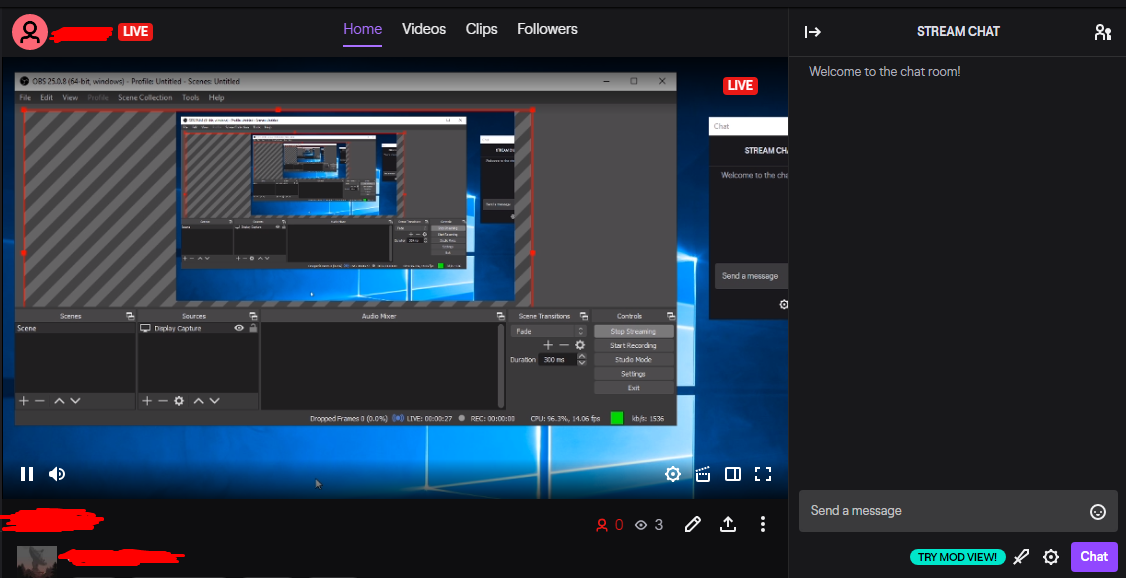Enter fullscreen video mode
Image resolution: width=1126 pixels, height=578 pixels.
(x=763, y=474)
